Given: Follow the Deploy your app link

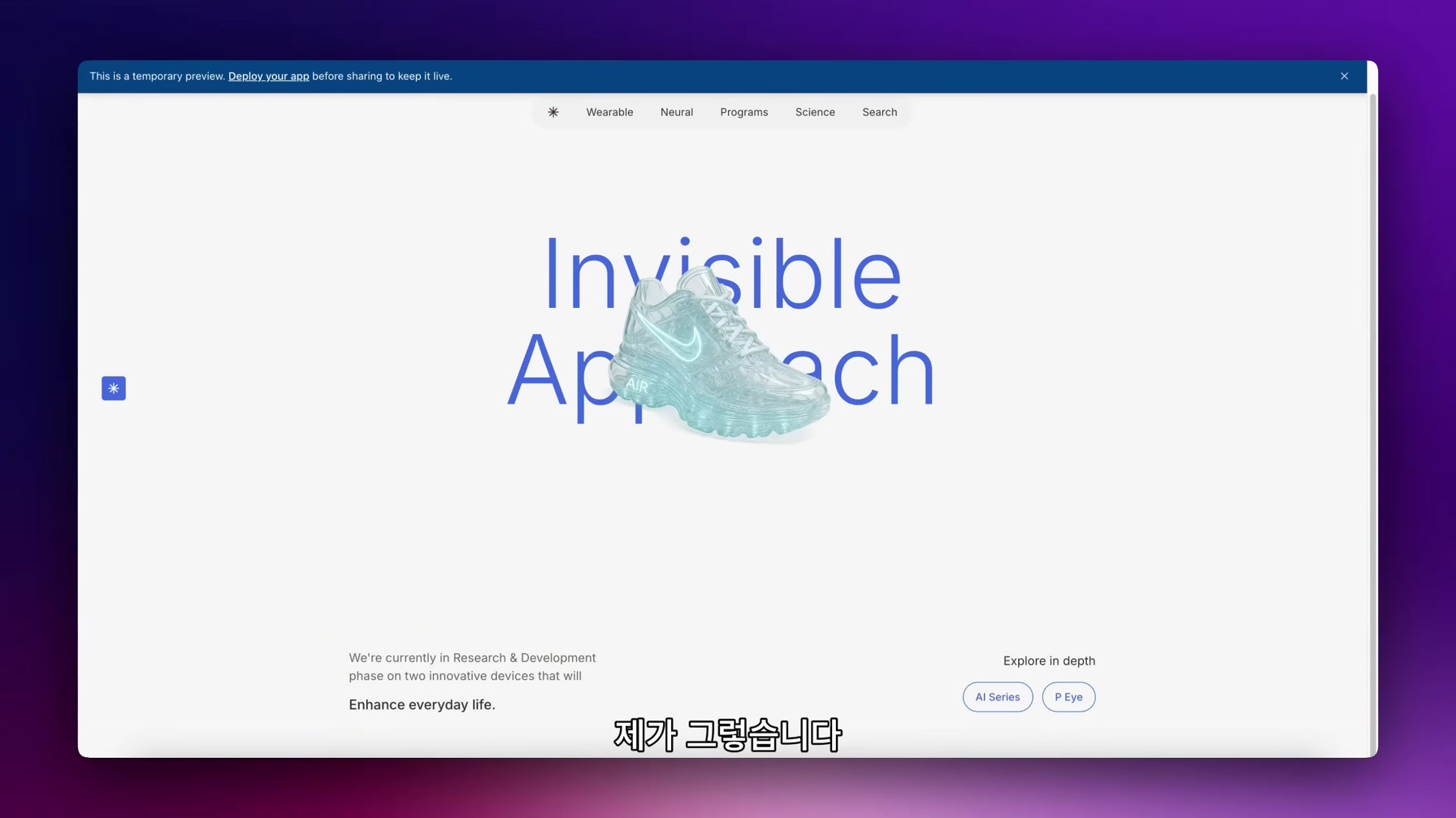Looking at the screenshot, I should click(268, 76).
